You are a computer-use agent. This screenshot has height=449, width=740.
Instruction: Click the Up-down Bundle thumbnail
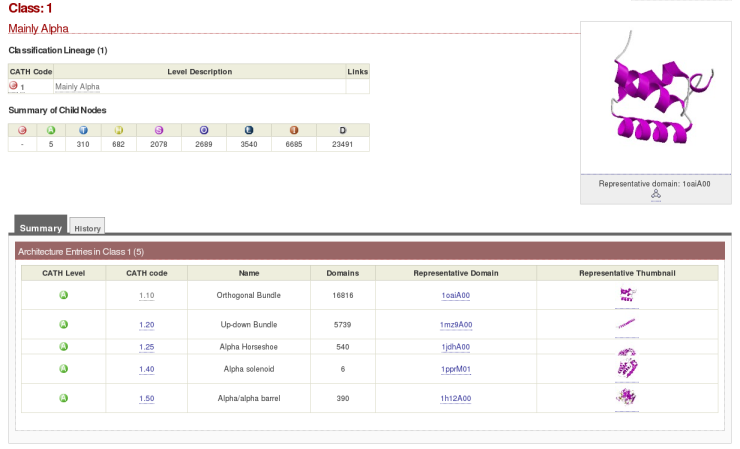tap(627, 324)
